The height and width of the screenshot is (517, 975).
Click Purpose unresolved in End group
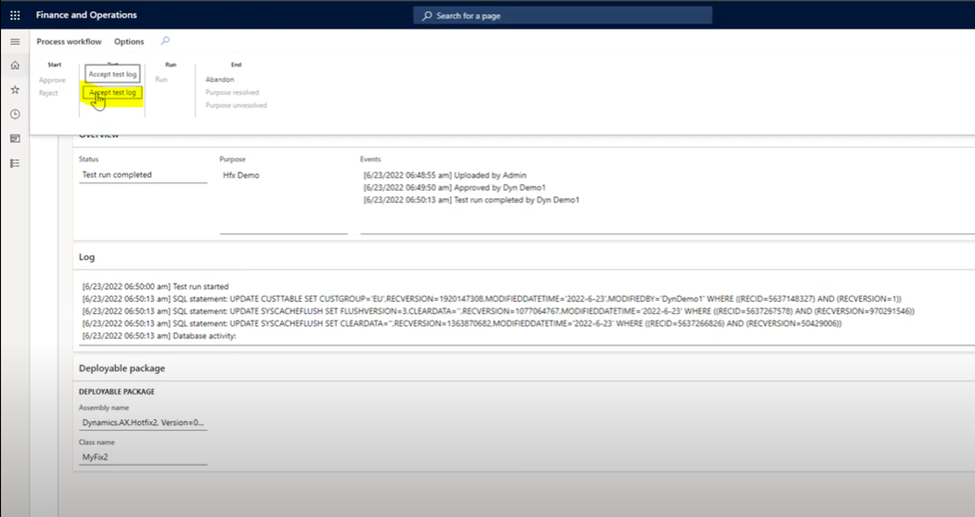point(236,105)
